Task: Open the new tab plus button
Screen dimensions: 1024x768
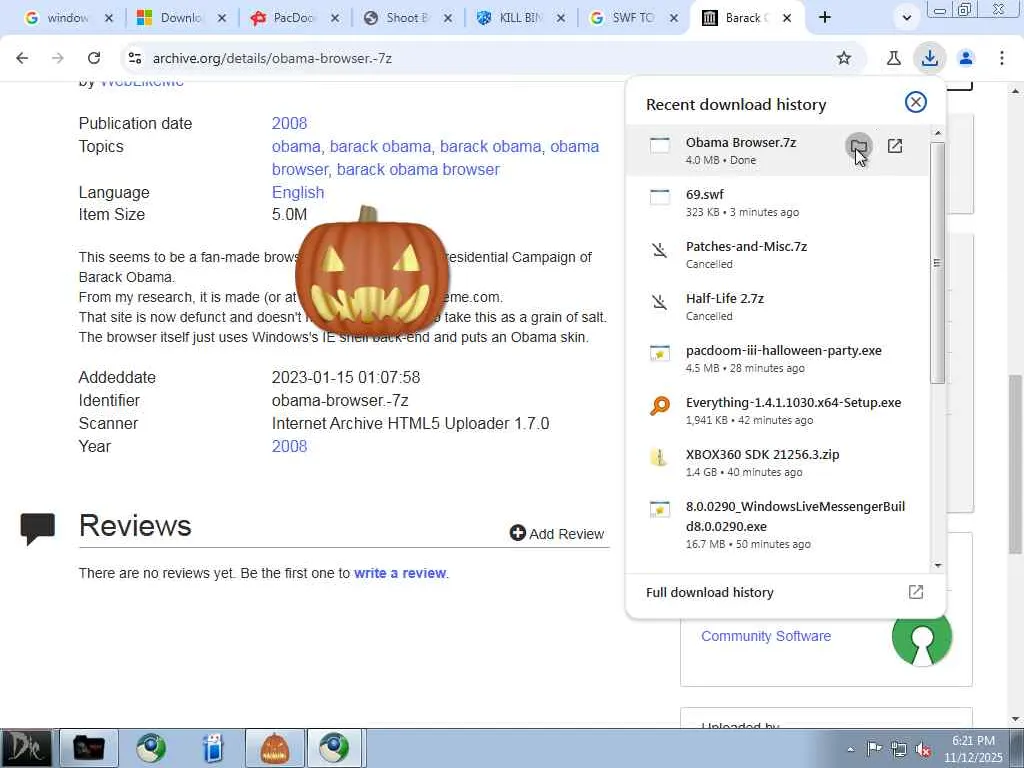Action: (x=825, y=18)
